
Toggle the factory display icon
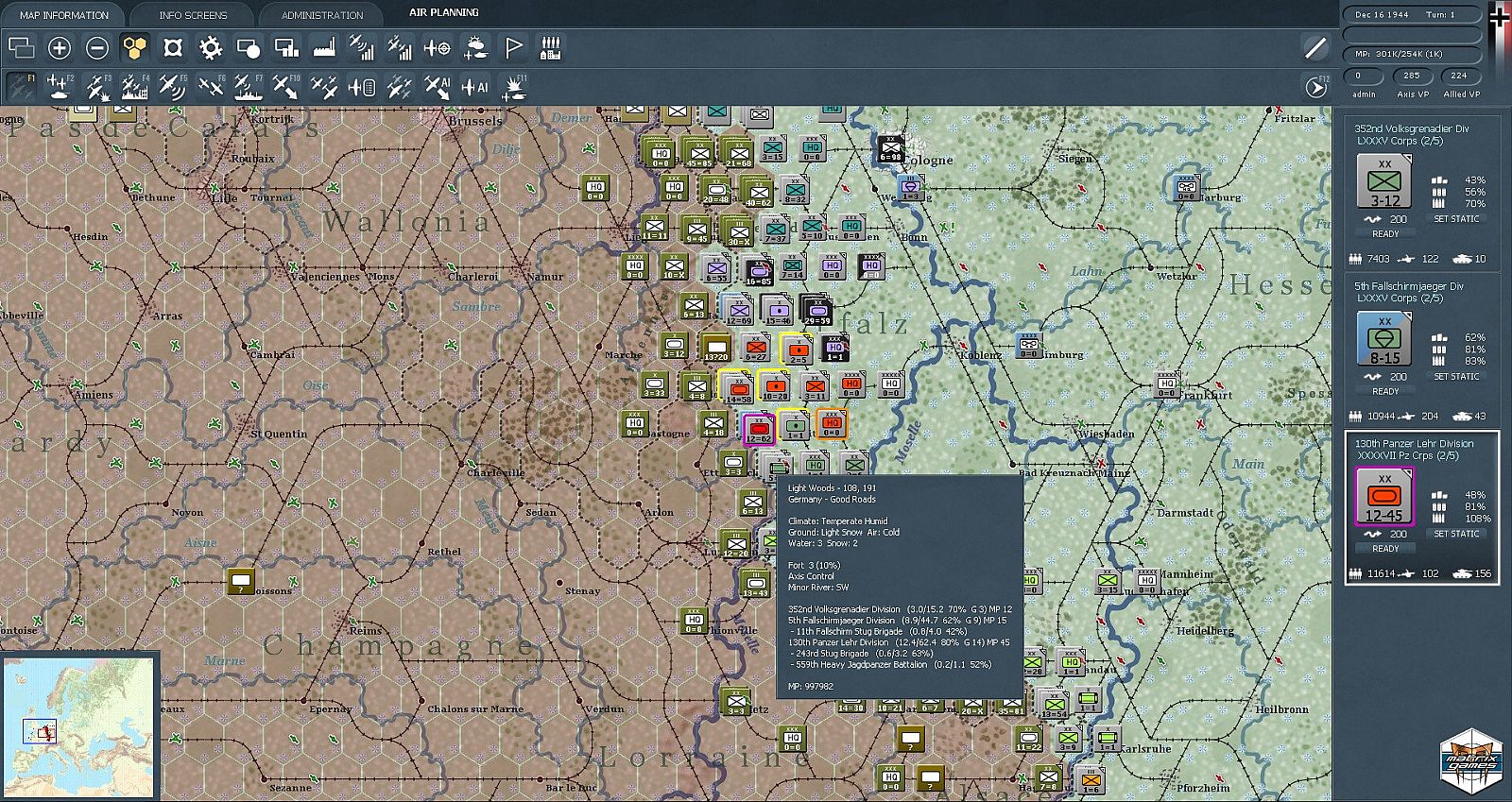324,47
